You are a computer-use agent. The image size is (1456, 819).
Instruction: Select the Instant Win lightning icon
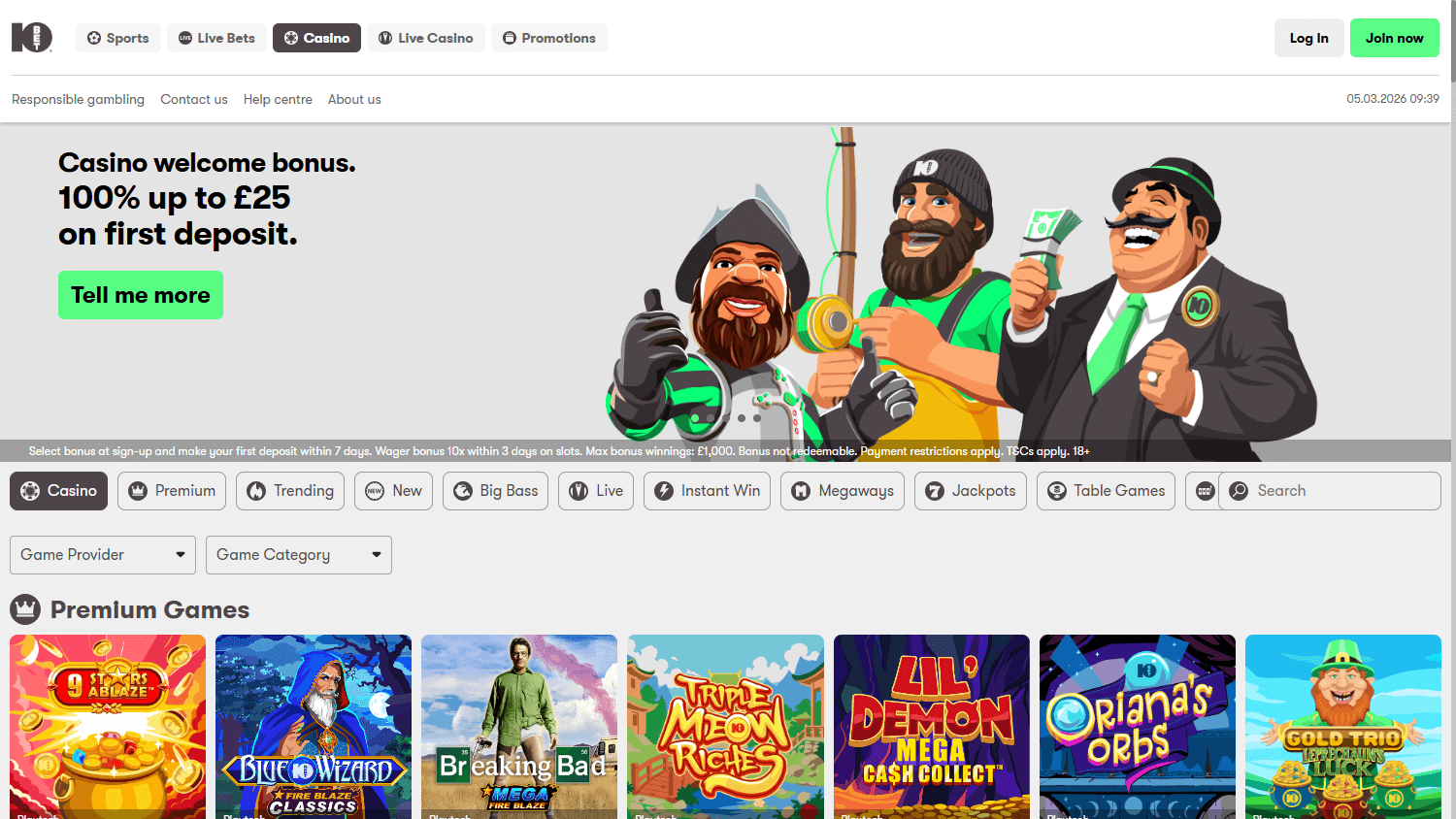point(664,490)
